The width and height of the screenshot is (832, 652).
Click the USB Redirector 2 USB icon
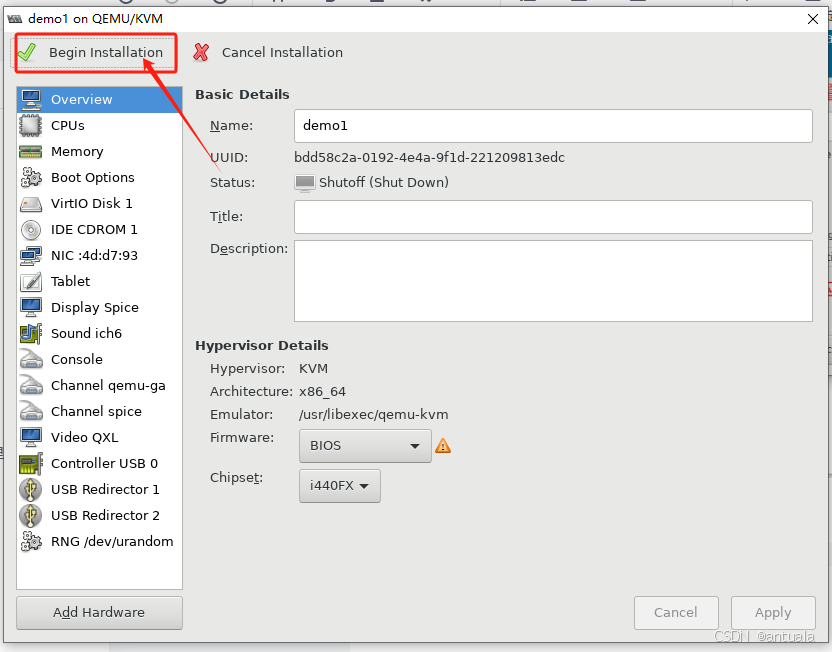(x=31, y=515)
